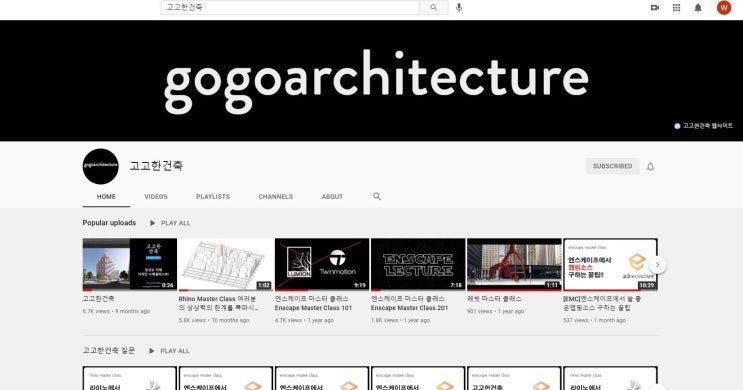The height and width of the screenshot is (390, 743).
Task: Open the Lumion Twinmotion 9:19 thumbnail
Action: (x=322, y=264)
